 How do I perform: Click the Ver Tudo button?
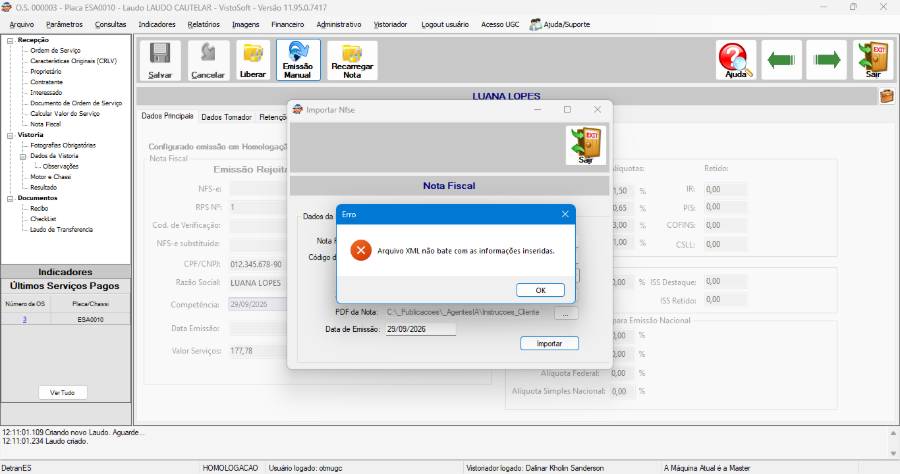63,393
